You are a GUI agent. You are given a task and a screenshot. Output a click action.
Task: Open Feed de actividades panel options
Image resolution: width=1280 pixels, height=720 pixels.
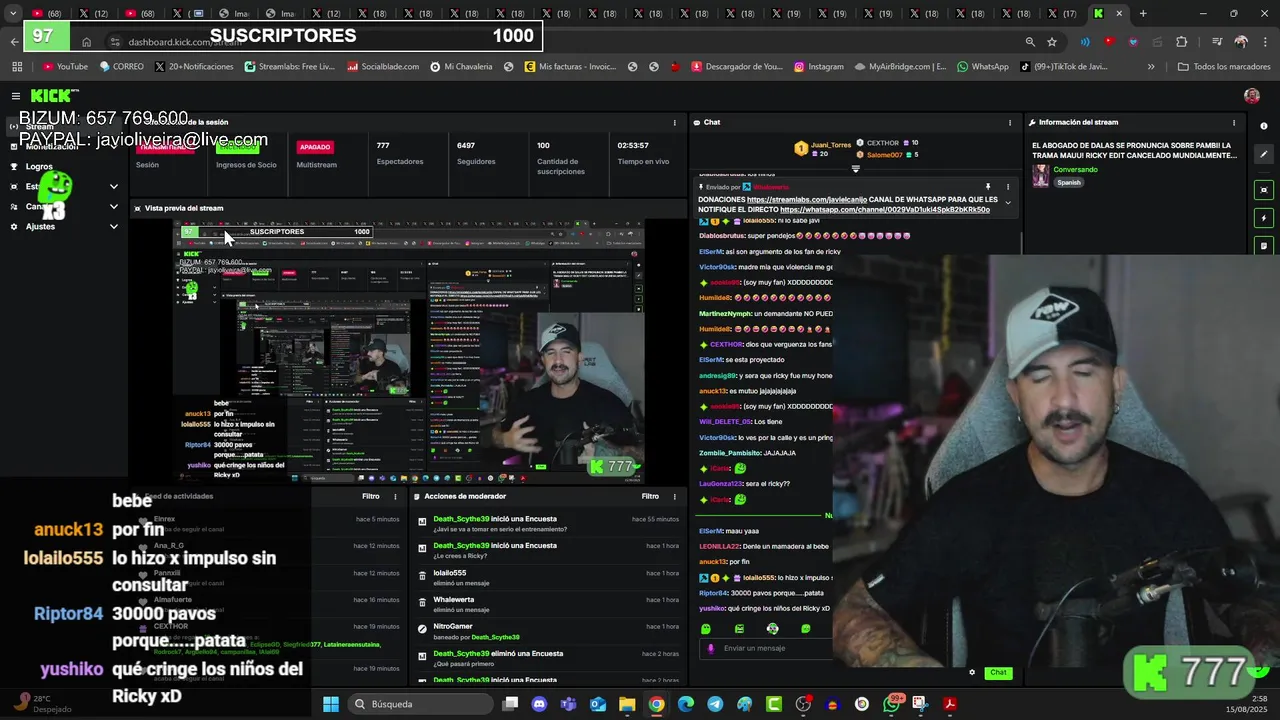click(395, 496)
